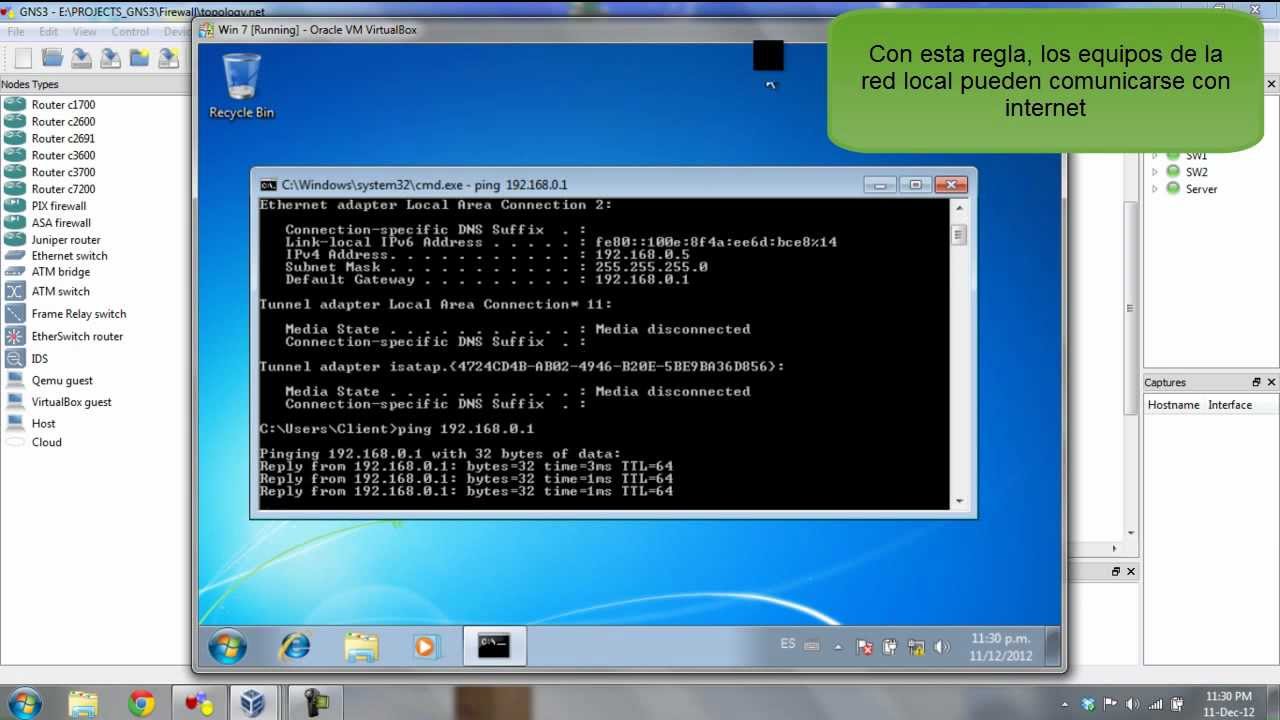This screenshot has height=720, width=1280.
Task: Click VM volume speaker tray icon
Action: (941, 647)
